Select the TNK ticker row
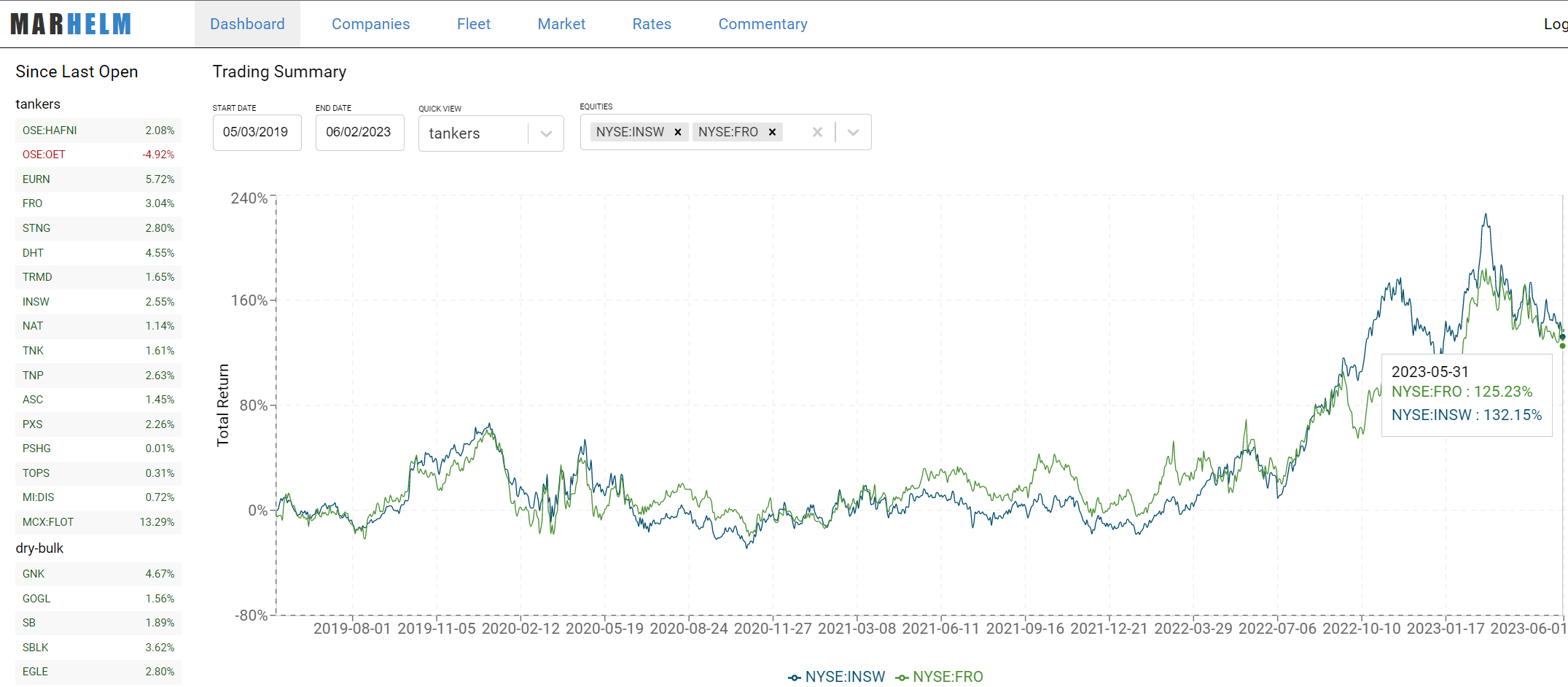Image resolution: width=1568 pixels, height=687 pixels. [98, 351]
